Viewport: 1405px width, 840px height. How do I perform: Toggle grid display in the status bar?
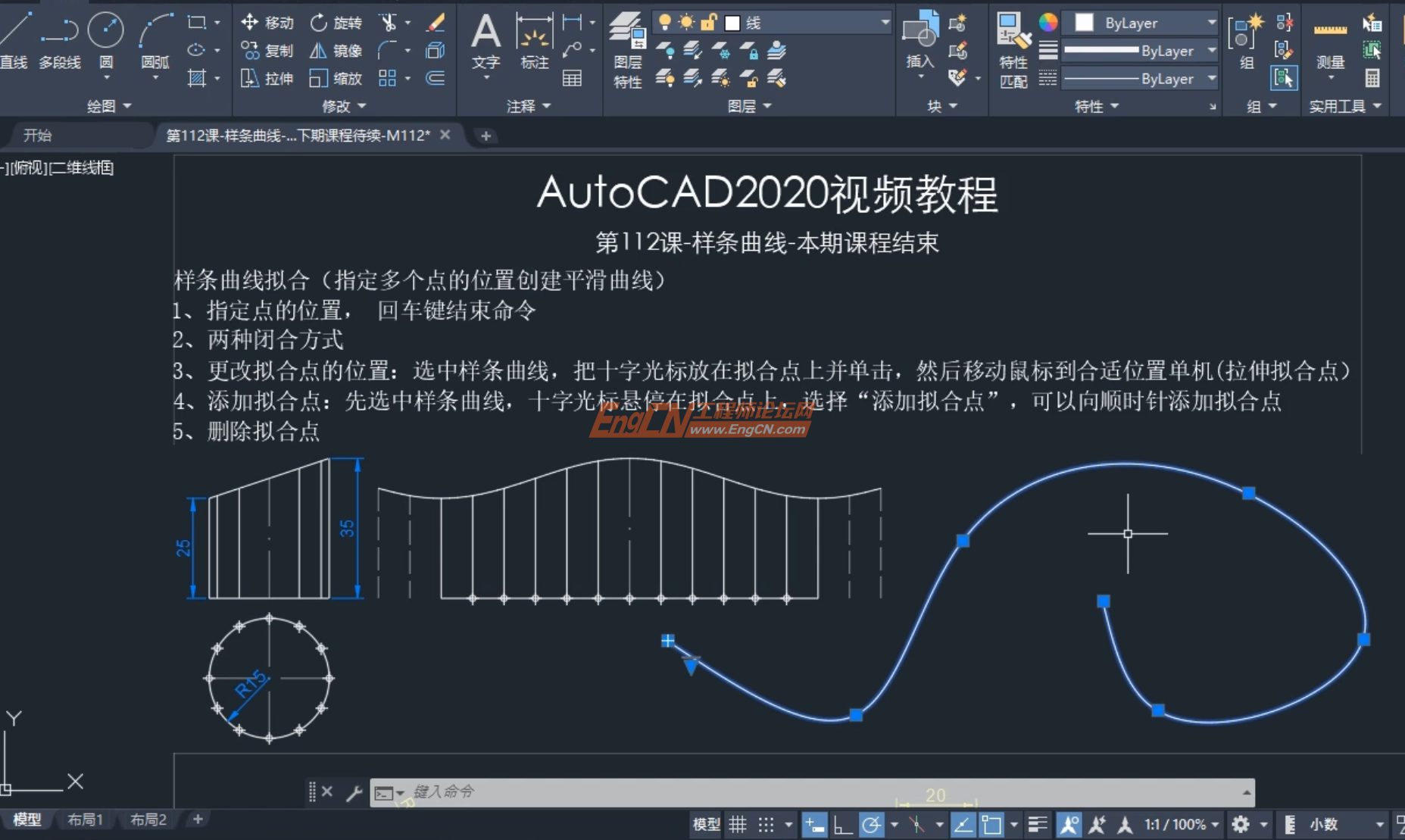click(738, 824)
